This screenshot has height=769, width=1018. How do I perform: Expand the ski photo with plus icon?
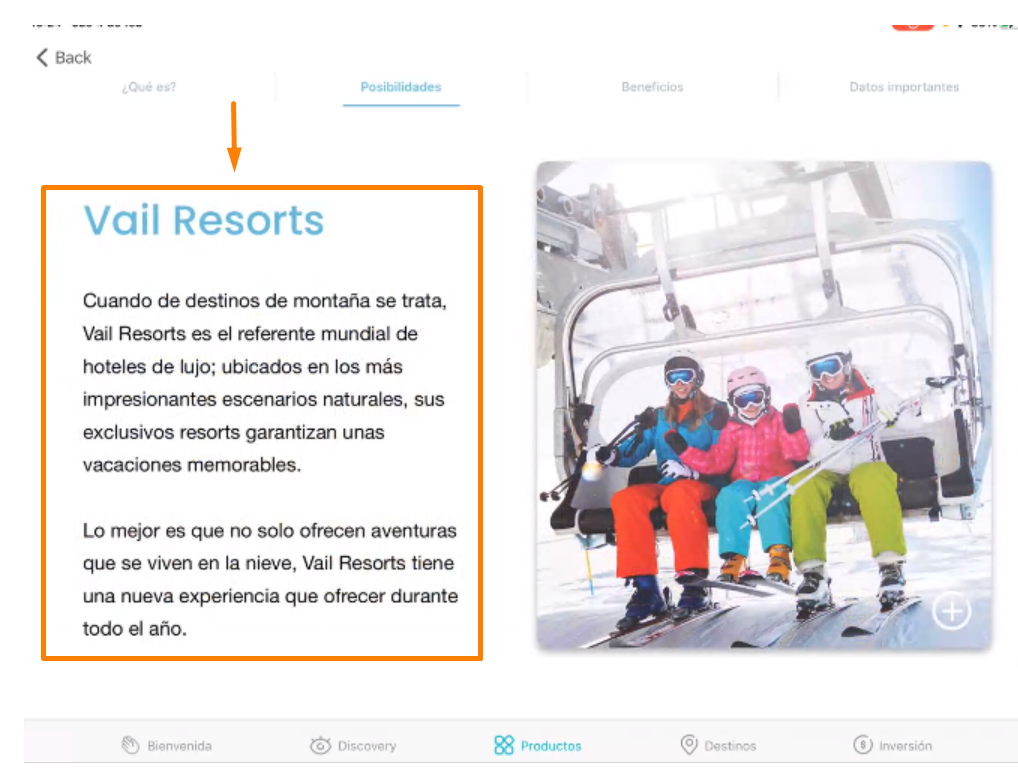click(x=952, y=611)
